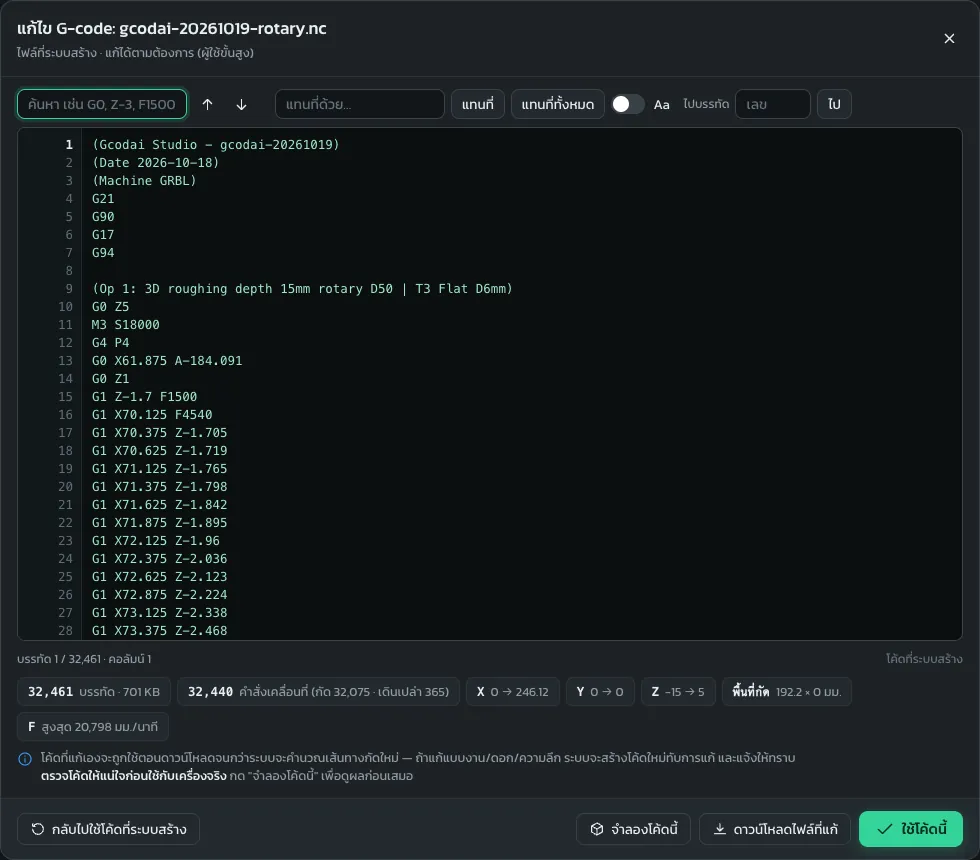980x860 pixels.
Task: Jump to next search match arrow
Action: tap(241, 104)
